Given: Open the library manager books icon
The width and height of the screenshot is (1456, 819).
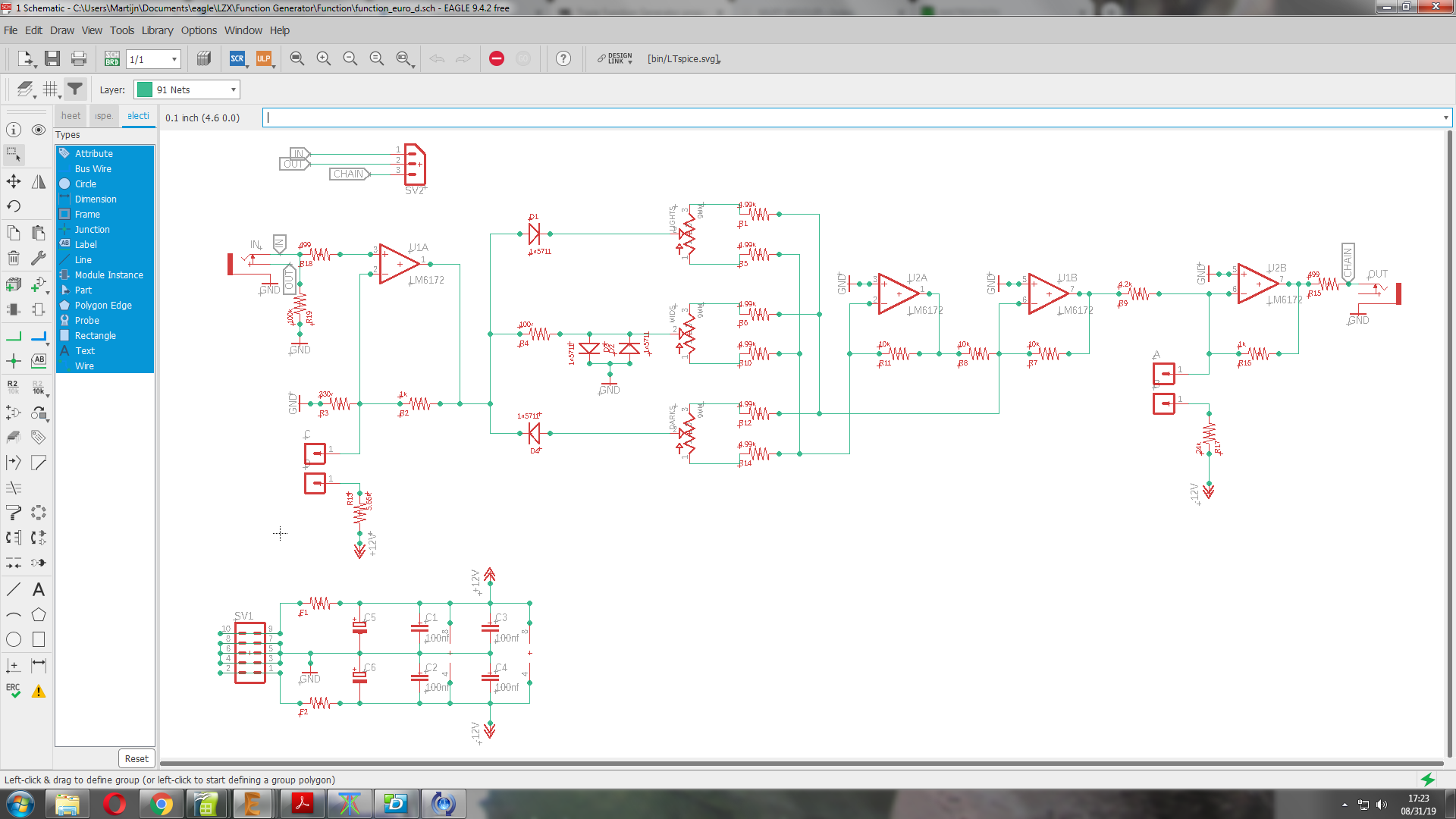Looking at the screenshot, I should [203, 58].
